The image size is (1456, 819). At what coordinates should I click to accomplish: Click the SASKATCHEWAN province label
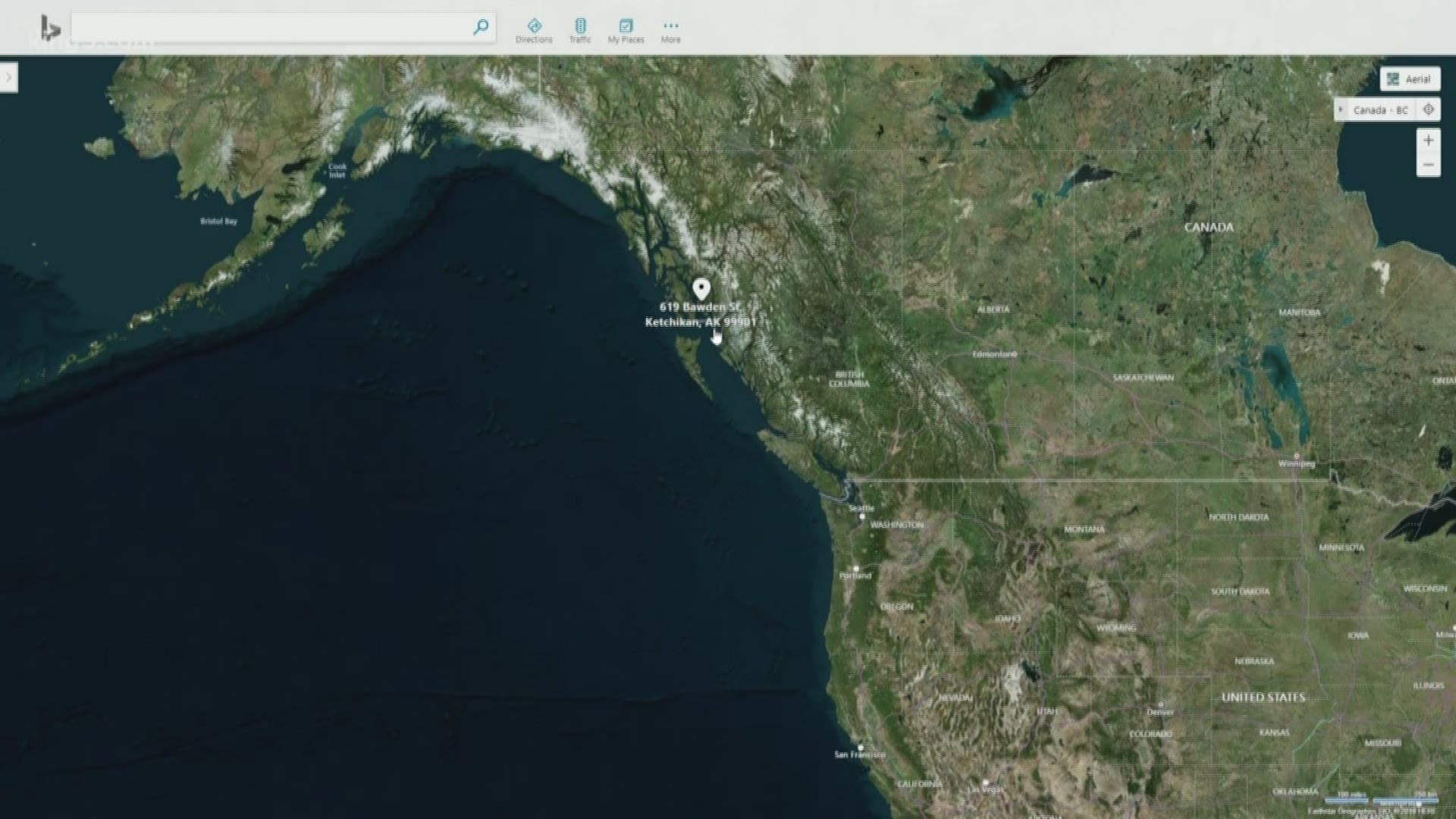tap(1143, 378)
